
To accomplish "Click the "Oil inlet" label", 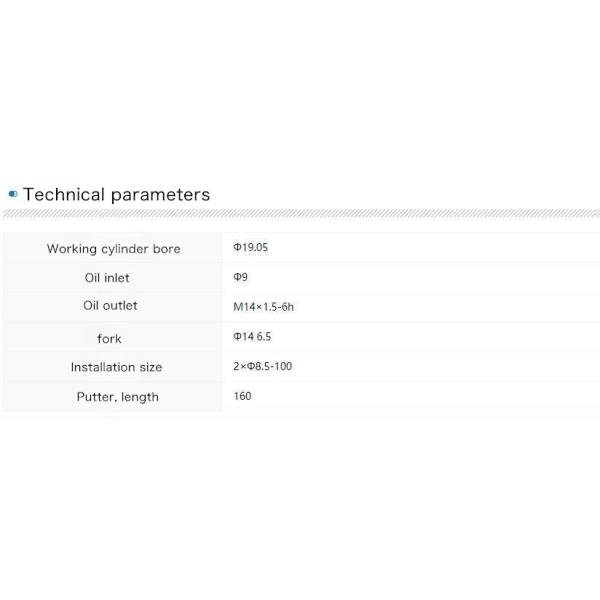I will tap(107, 278).
